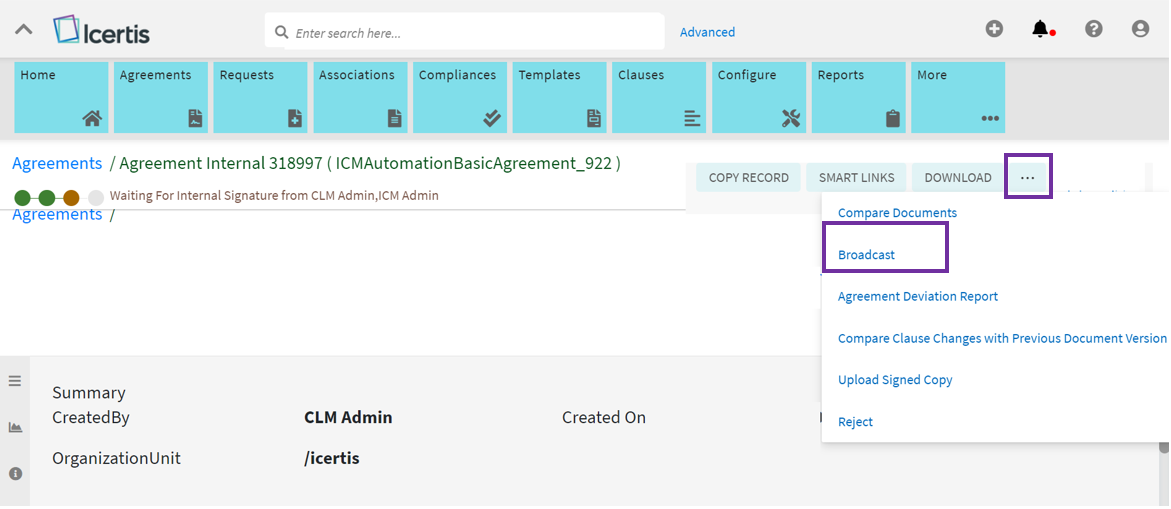
Task: Open the three-dots more actions dropdown
Action: 1028,177
